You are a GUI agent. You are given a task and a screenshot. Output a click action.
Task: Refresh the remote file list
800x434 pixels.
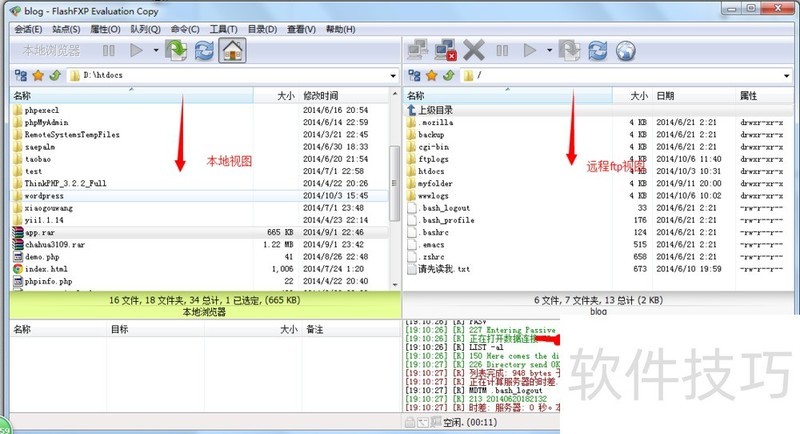click(597, 50)
